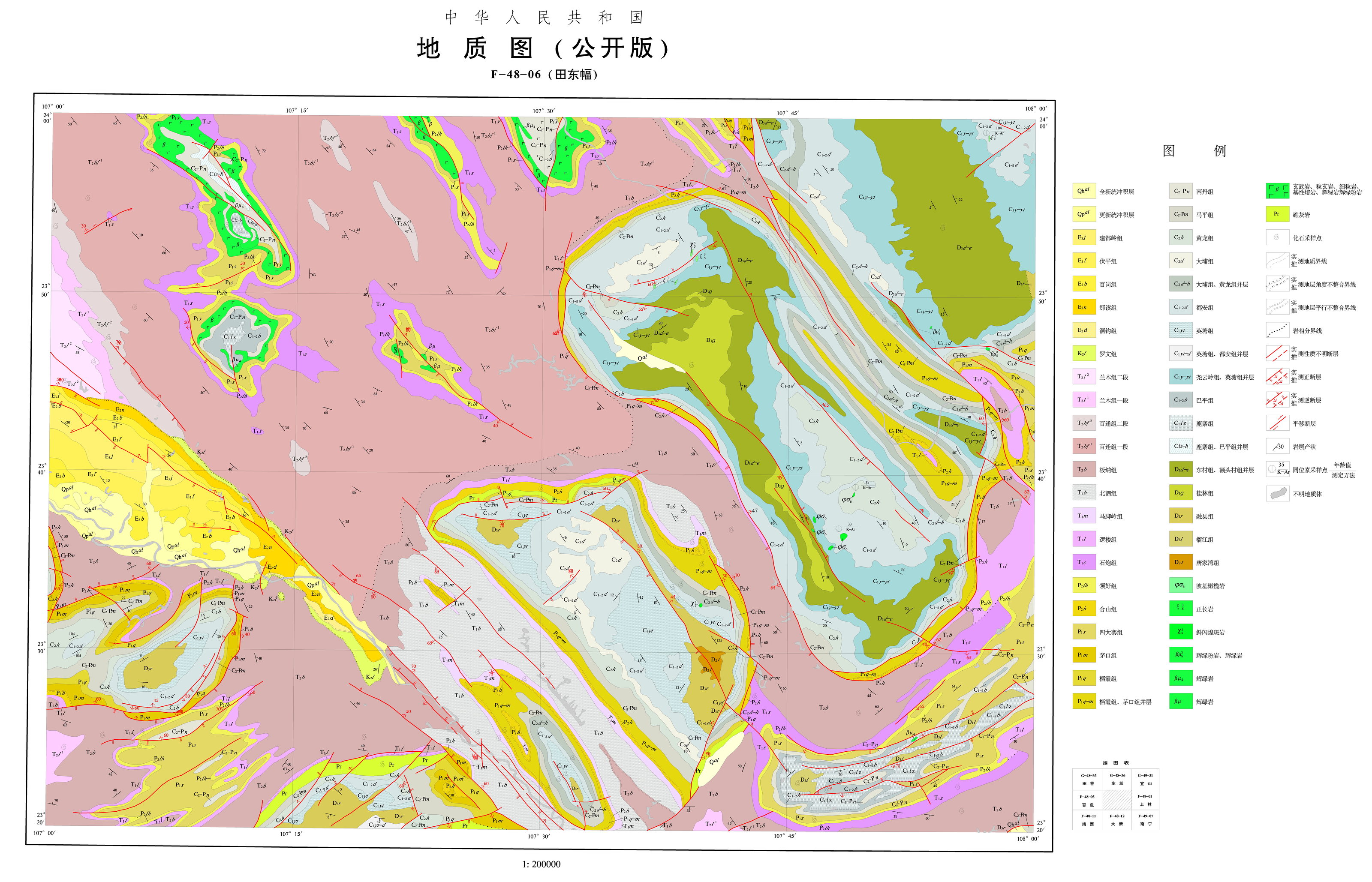Image resolution: width=1372 pixels, height=882 pixels.
Task: Click the Qp-al legend color swatch
Action: 1083,214
